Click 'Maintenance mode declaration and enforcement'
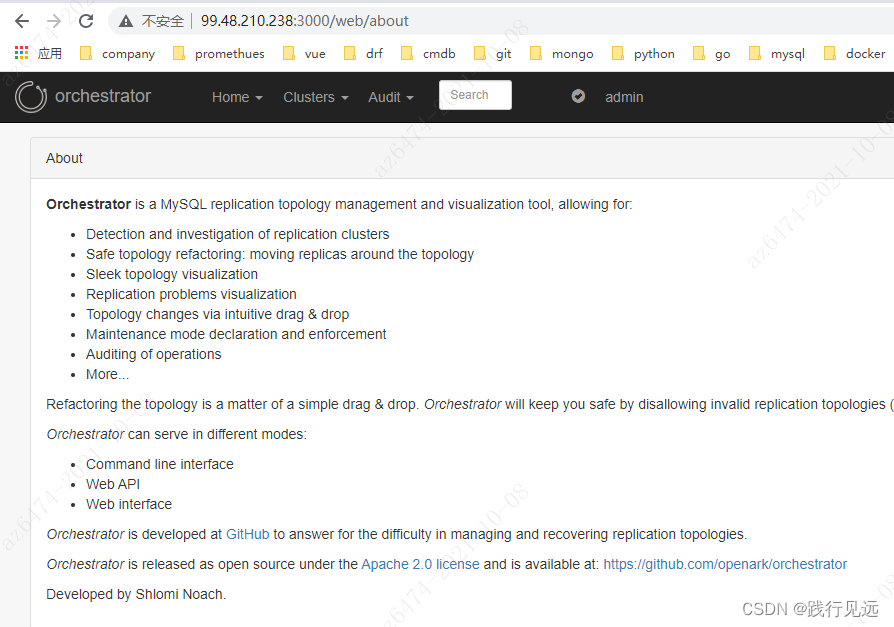The width and height of the screenshot is (894, 627). coord(236,334)
